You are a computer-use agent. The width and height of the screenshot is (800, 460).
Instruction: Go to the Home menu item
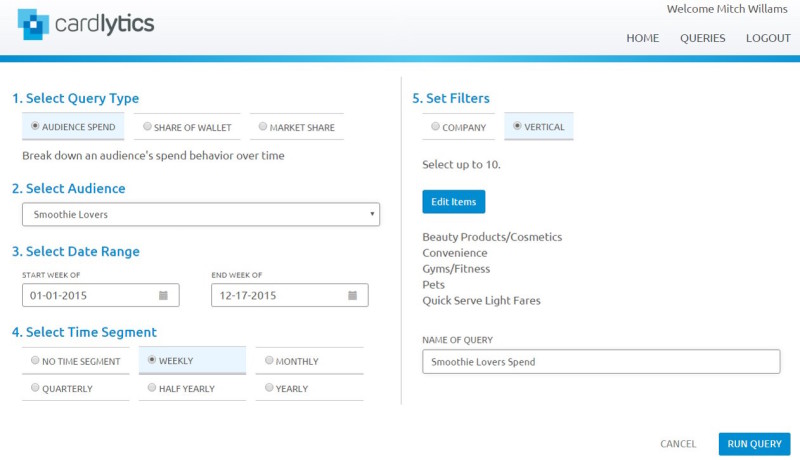[x=642, y=38]
